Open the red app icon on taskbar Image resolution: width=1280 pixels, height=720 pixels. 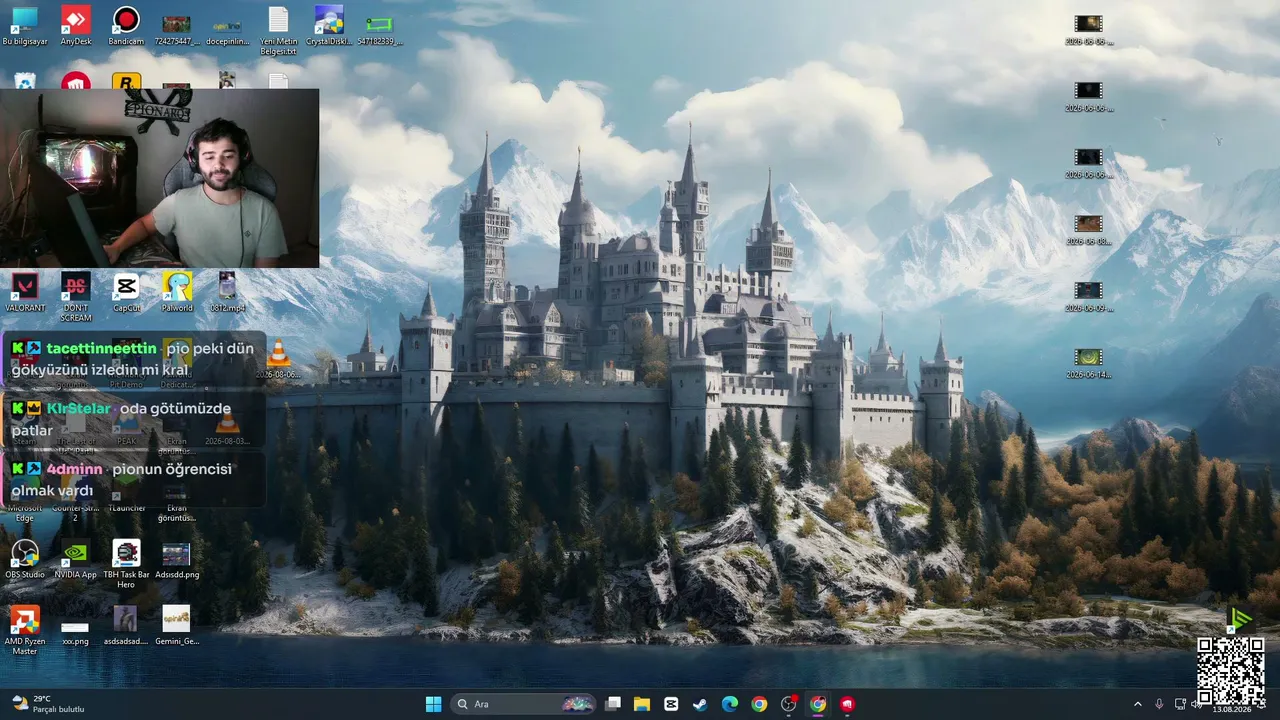pyautogui.click(x=847, y=704)
